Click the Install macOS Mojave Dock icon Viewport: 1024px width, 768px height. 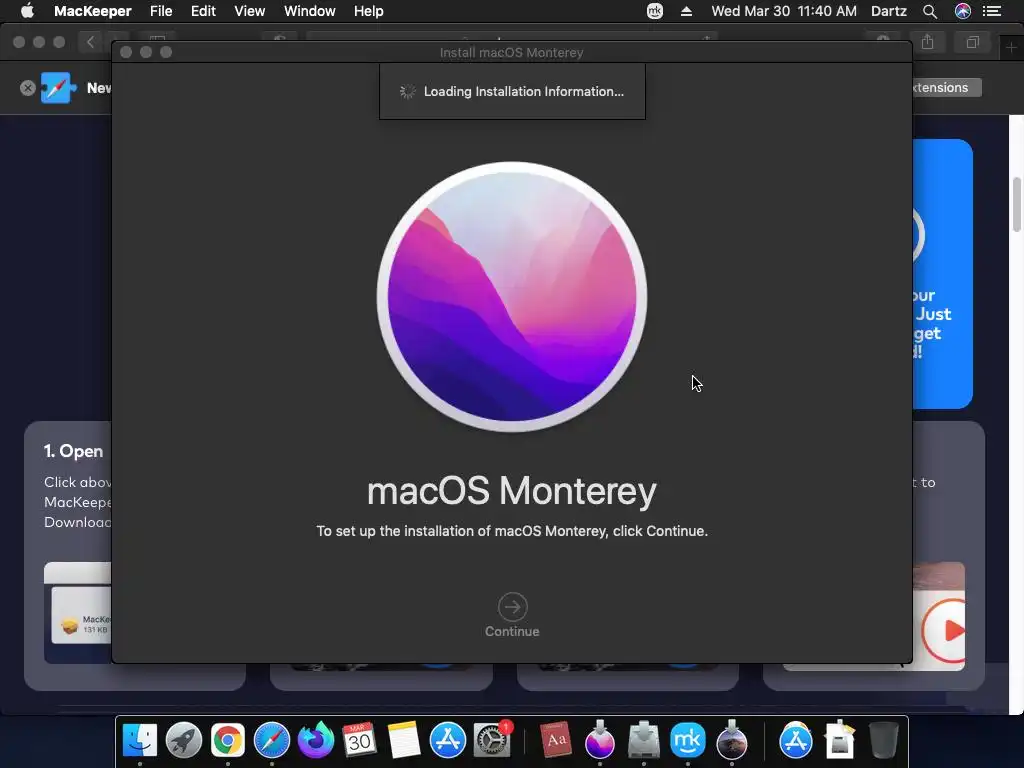click(731, 740)
